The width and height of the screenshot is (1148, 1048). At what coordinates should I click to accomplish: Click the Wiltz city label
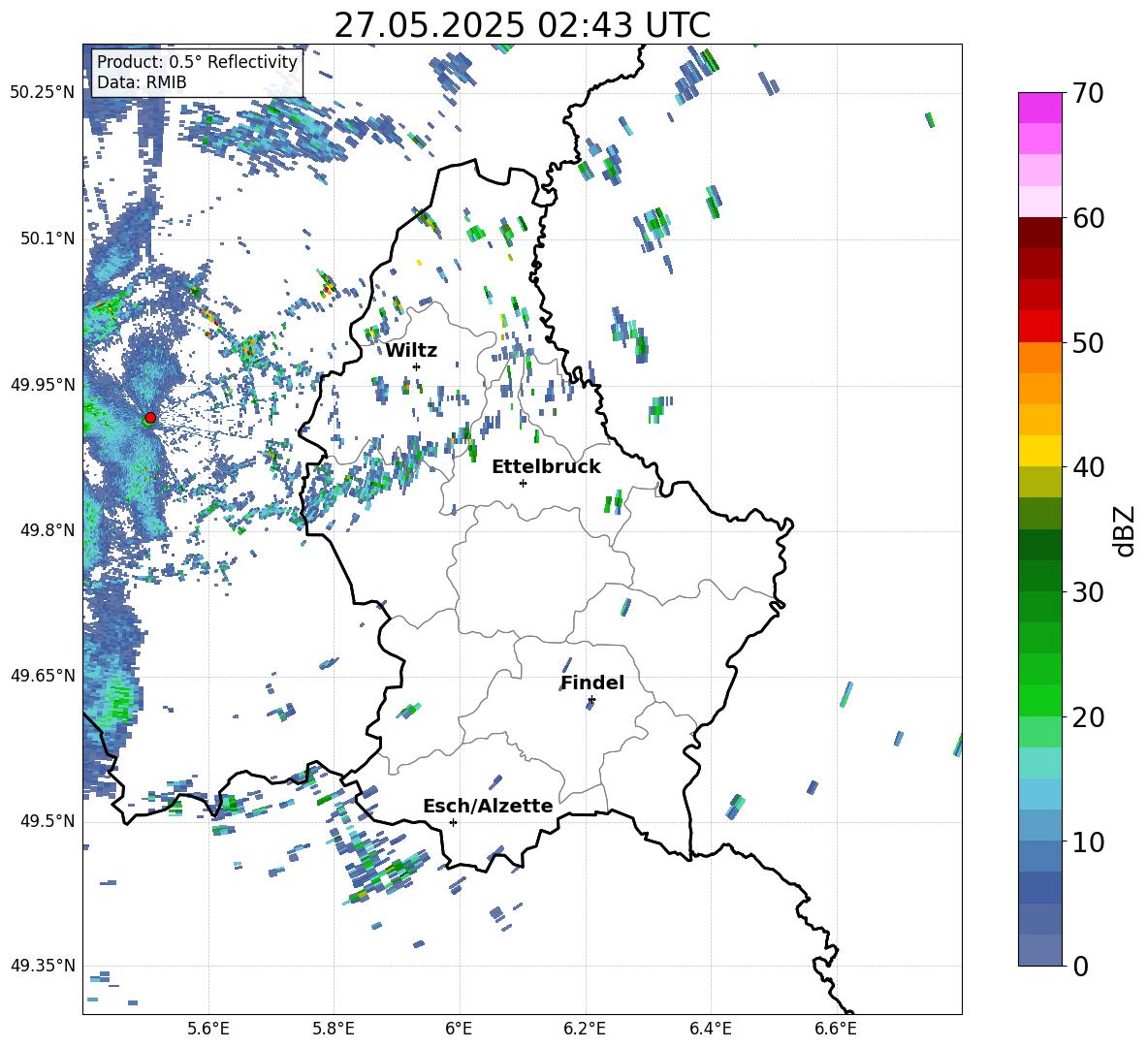[x=411, y=351]
